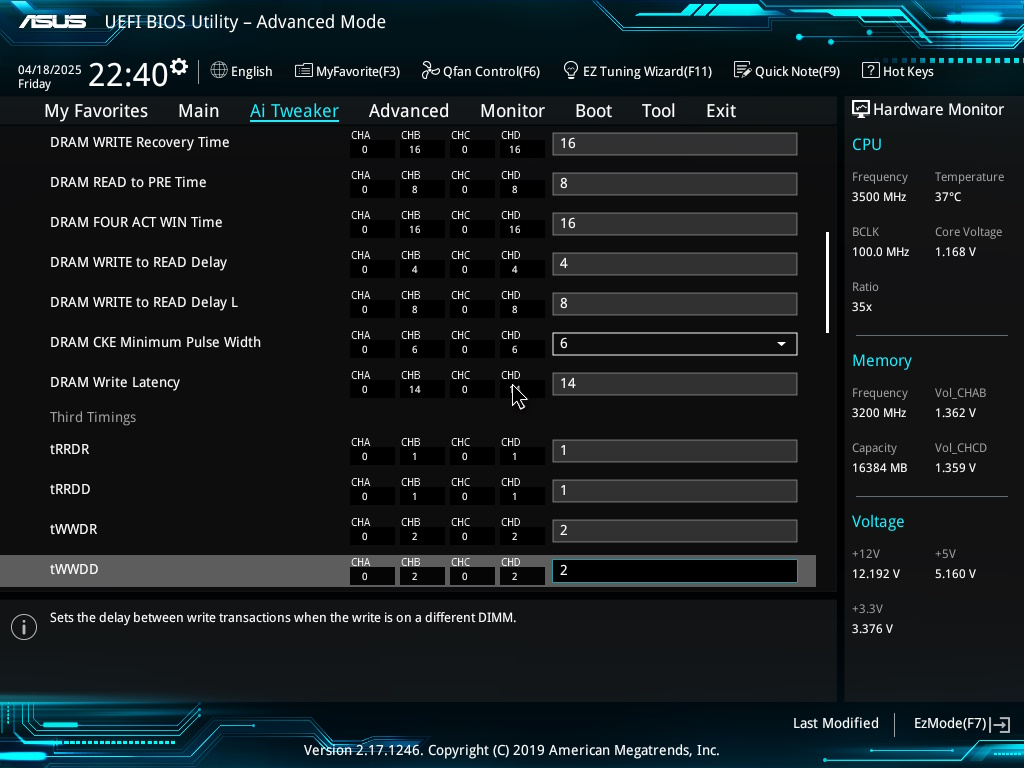Click Quick Note(F9) label

pos(797,71)
